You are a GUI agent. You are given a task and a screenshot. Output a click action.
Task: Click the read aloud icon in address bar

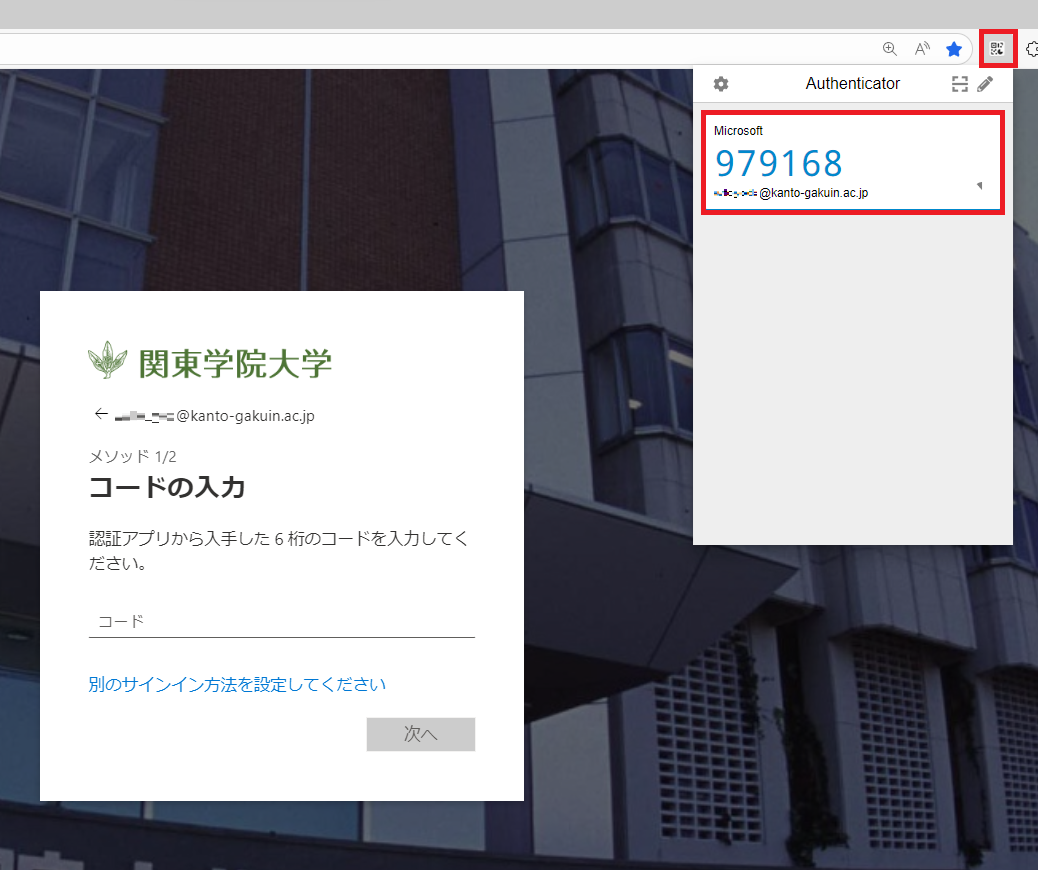tap(922, 49)
